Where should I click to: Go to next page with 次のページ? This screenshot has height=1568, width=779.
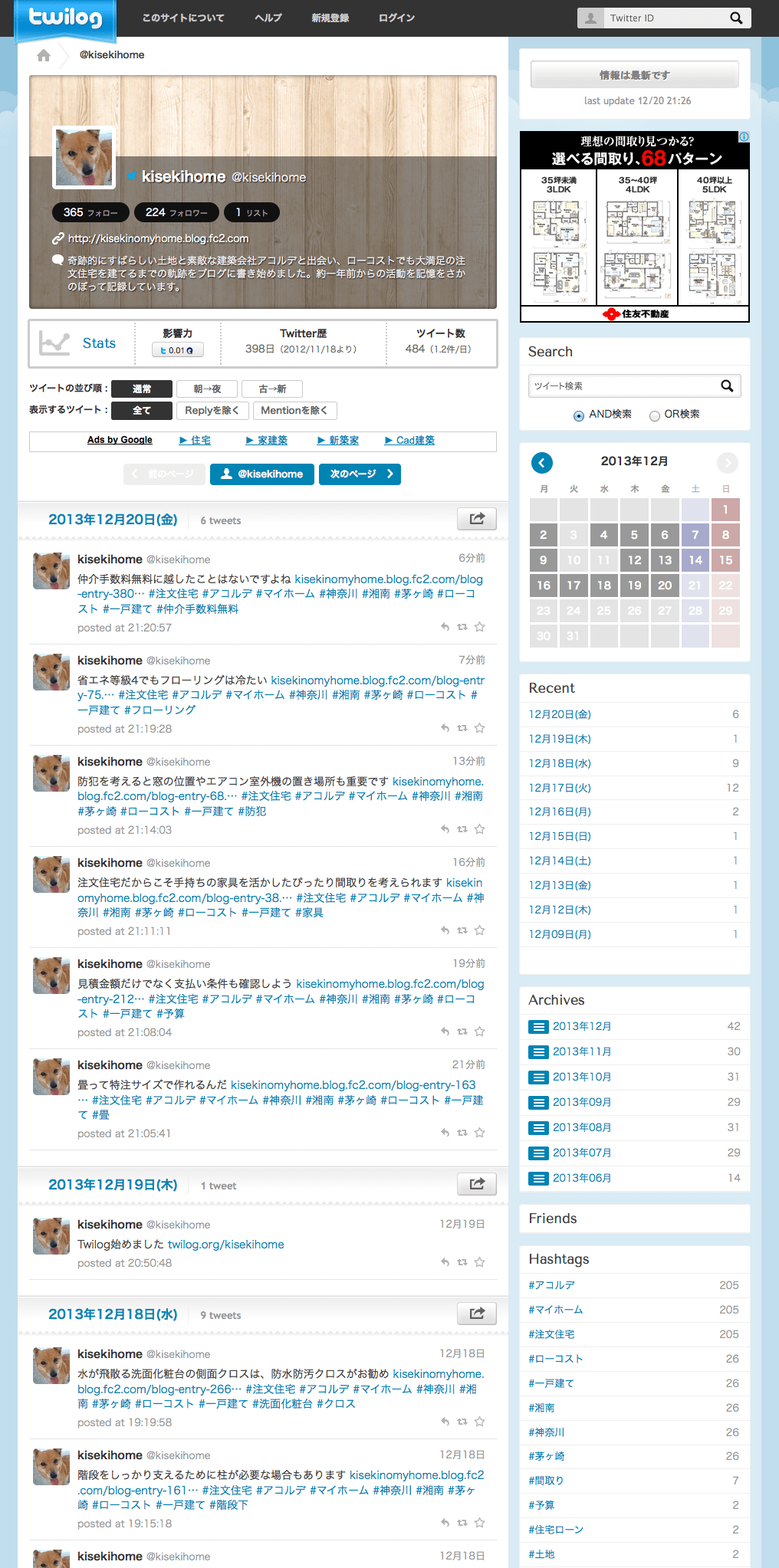[x=360, y=474]
